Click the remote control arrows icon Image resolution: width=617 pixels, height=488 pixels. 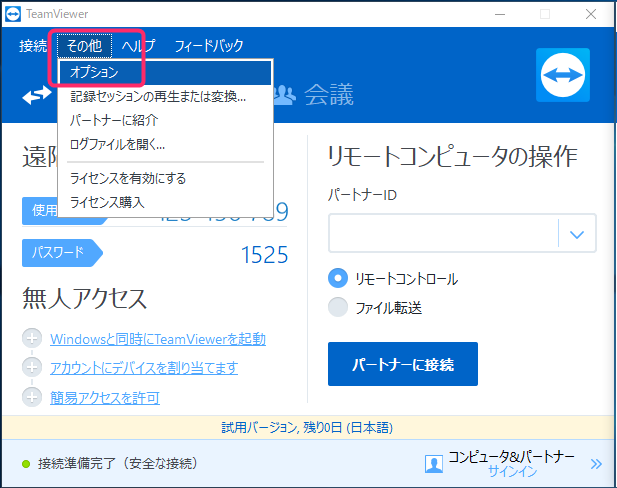[x=37, y=95]
